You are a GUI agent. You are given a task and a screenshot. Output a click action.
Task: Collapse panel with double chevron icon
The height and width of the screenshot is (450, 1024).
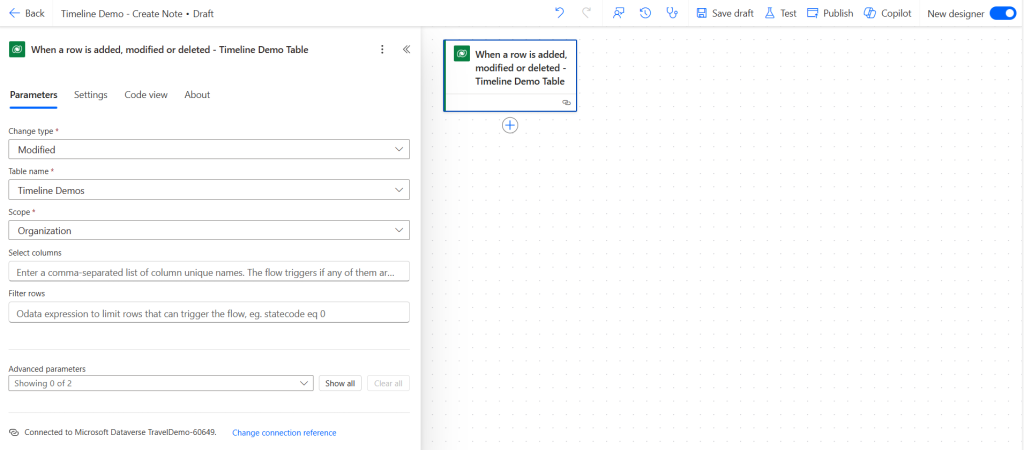(x=406, y=50)
